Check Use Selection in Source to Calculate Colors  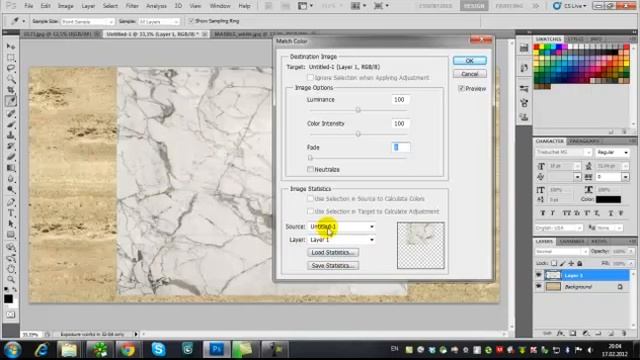[x=310, y=198]
